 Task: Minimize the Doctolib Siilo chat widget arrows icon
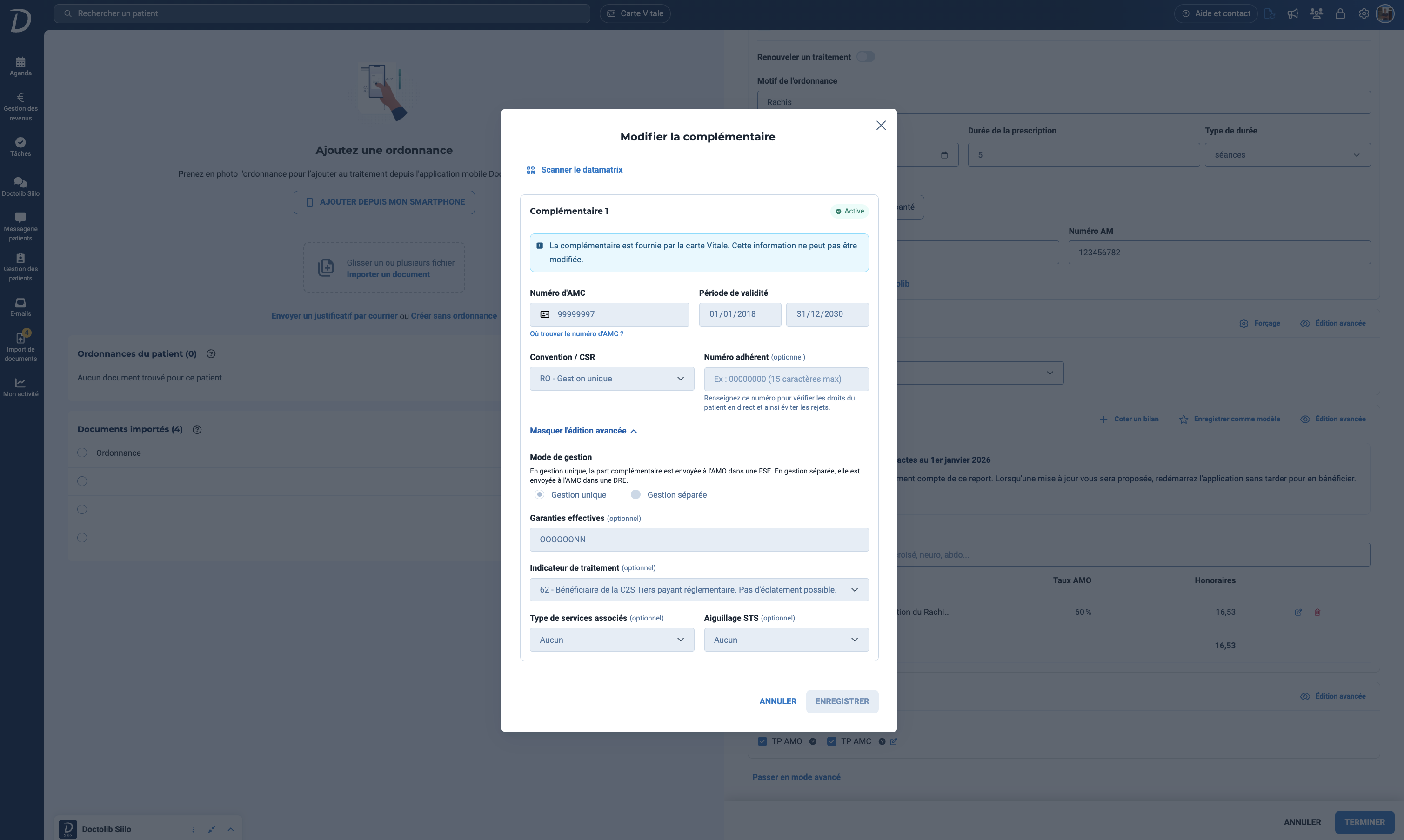point(212,829)
